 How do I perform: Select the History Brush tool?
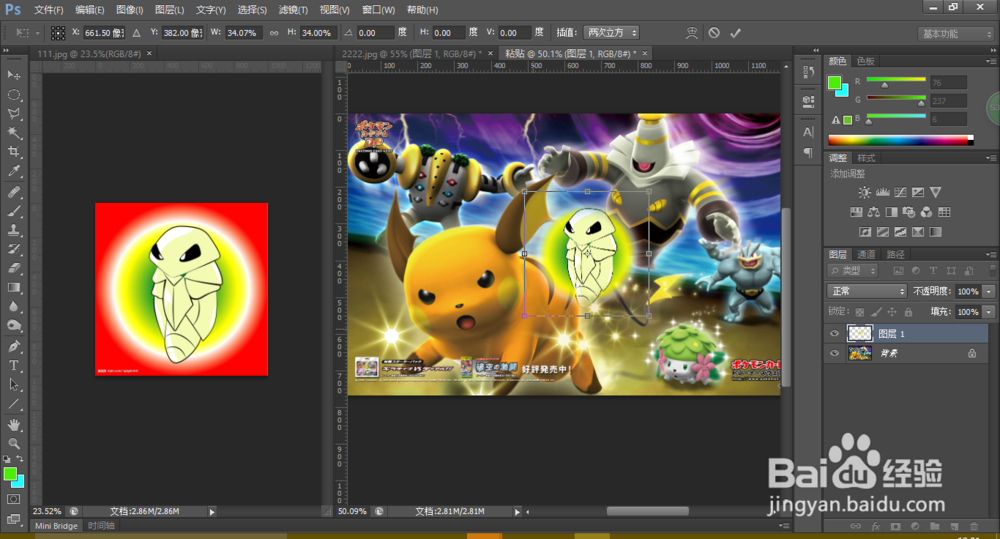click(x=13, y=249)
